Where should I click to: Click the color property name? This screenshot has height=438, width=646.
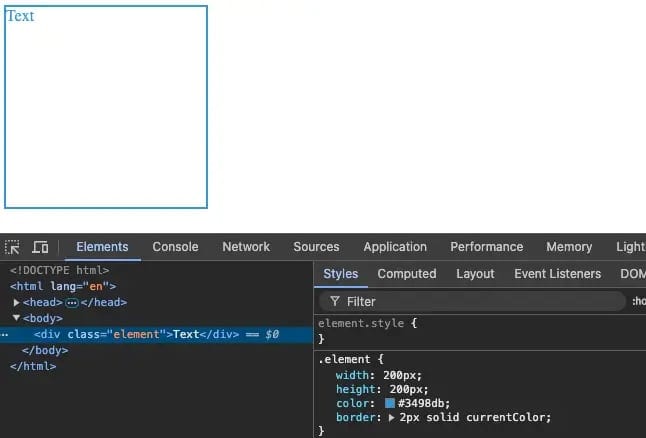[352, 403]
